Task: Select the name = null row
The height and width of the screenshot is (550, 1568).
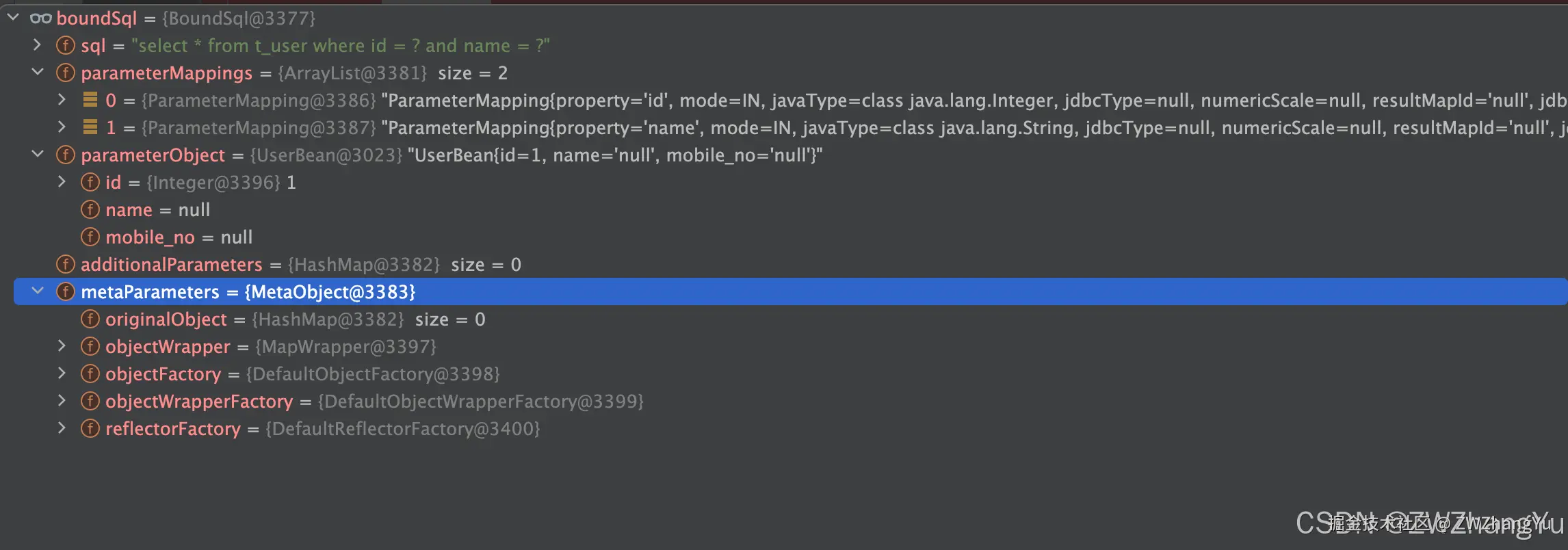Action: [158, 210]
